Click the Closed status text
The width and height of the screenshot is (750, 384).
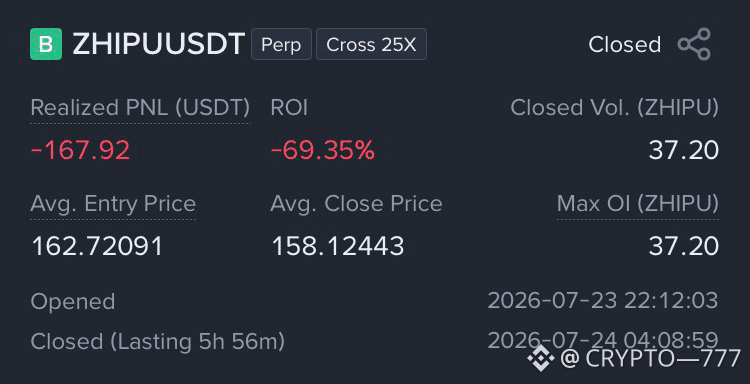[624, 44]
